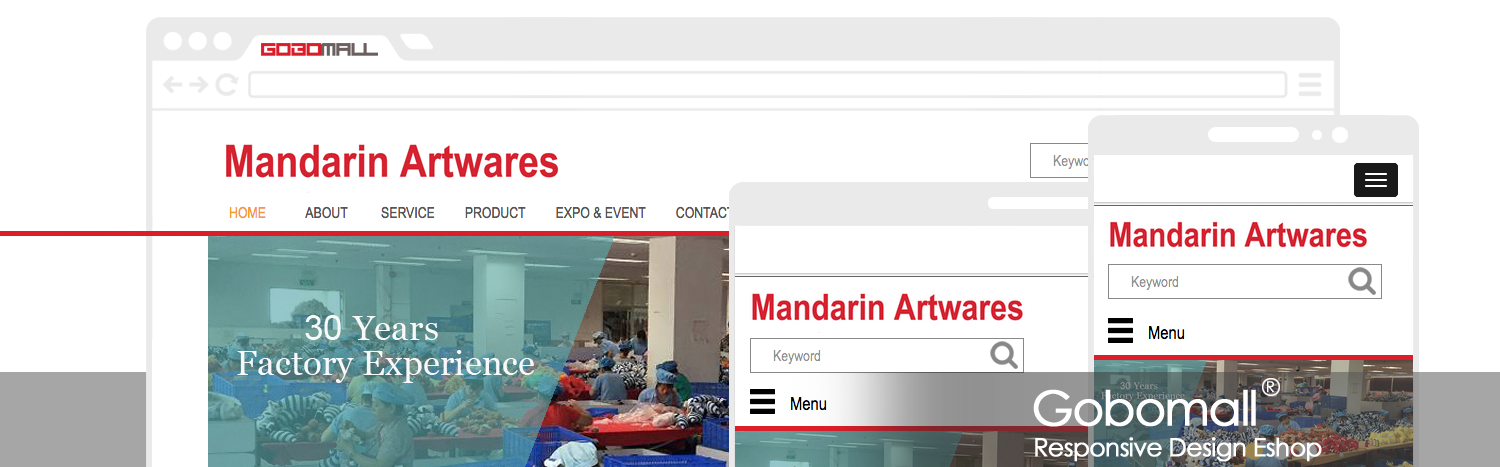Click the Gobomall browser tab

[319, 48]
